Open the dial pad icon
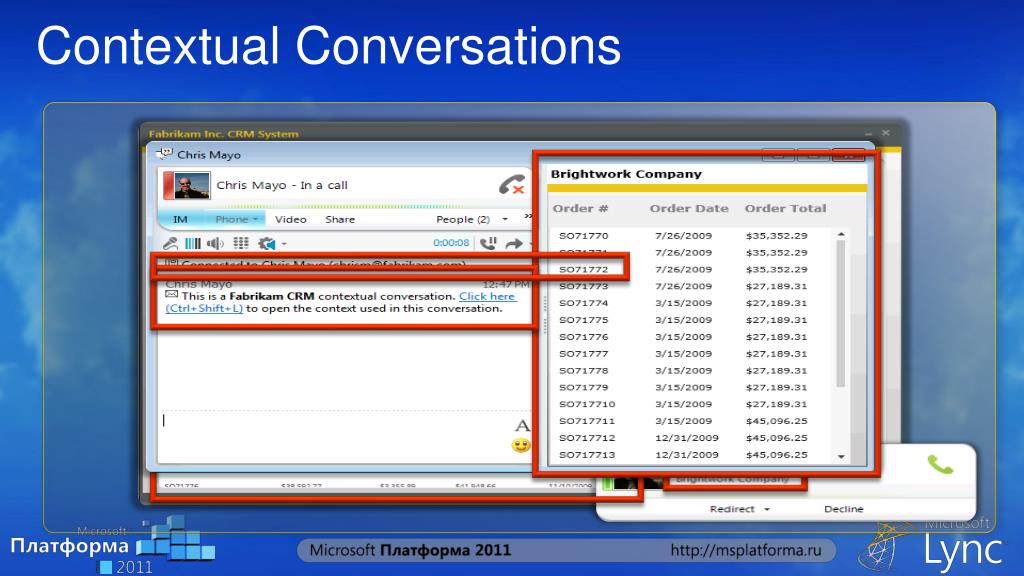1024x576 pixels. [x=241, y=244]
